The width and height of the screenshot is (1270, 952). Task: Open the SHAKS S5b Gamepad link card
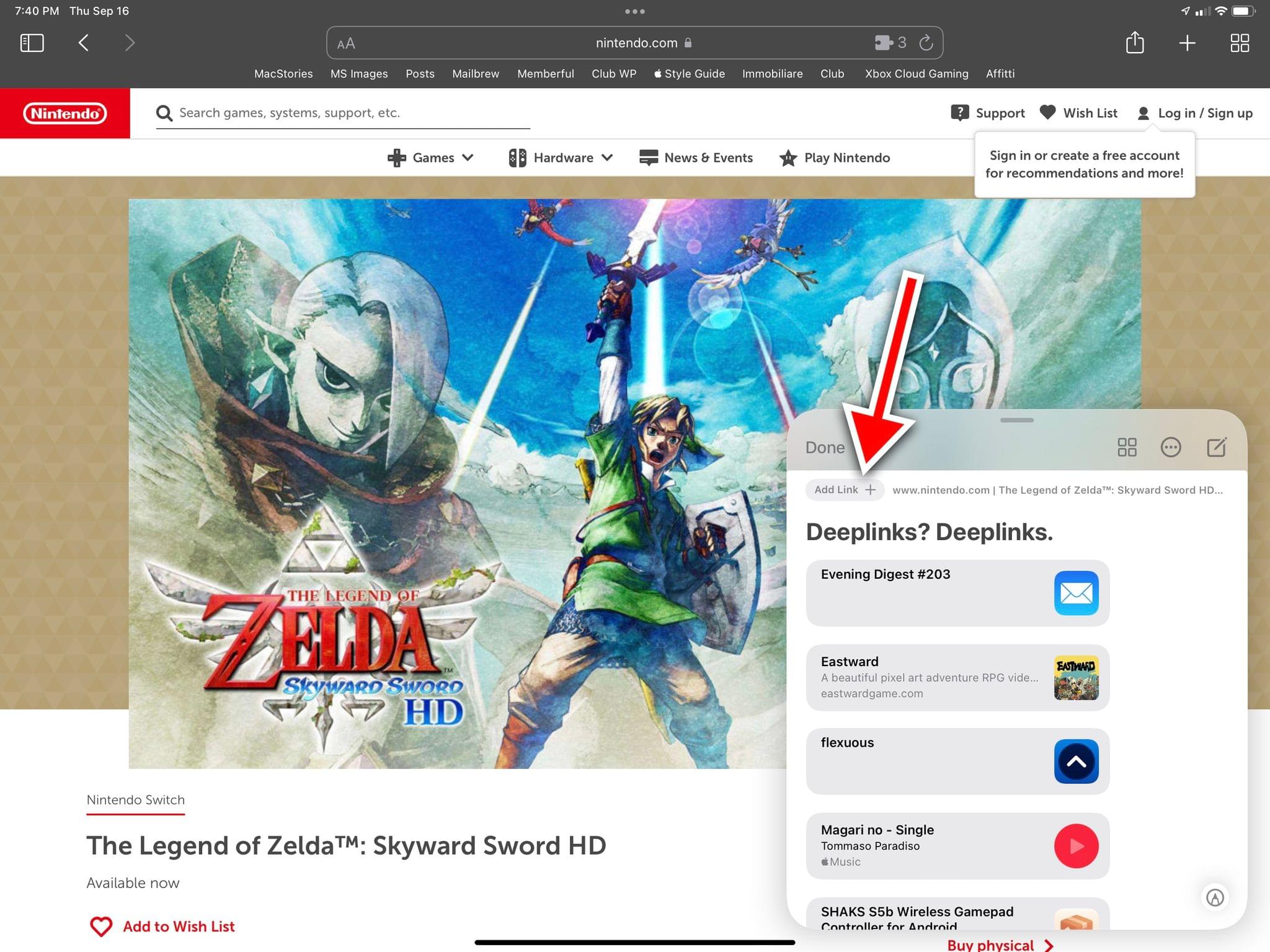(x=957, y=914)
